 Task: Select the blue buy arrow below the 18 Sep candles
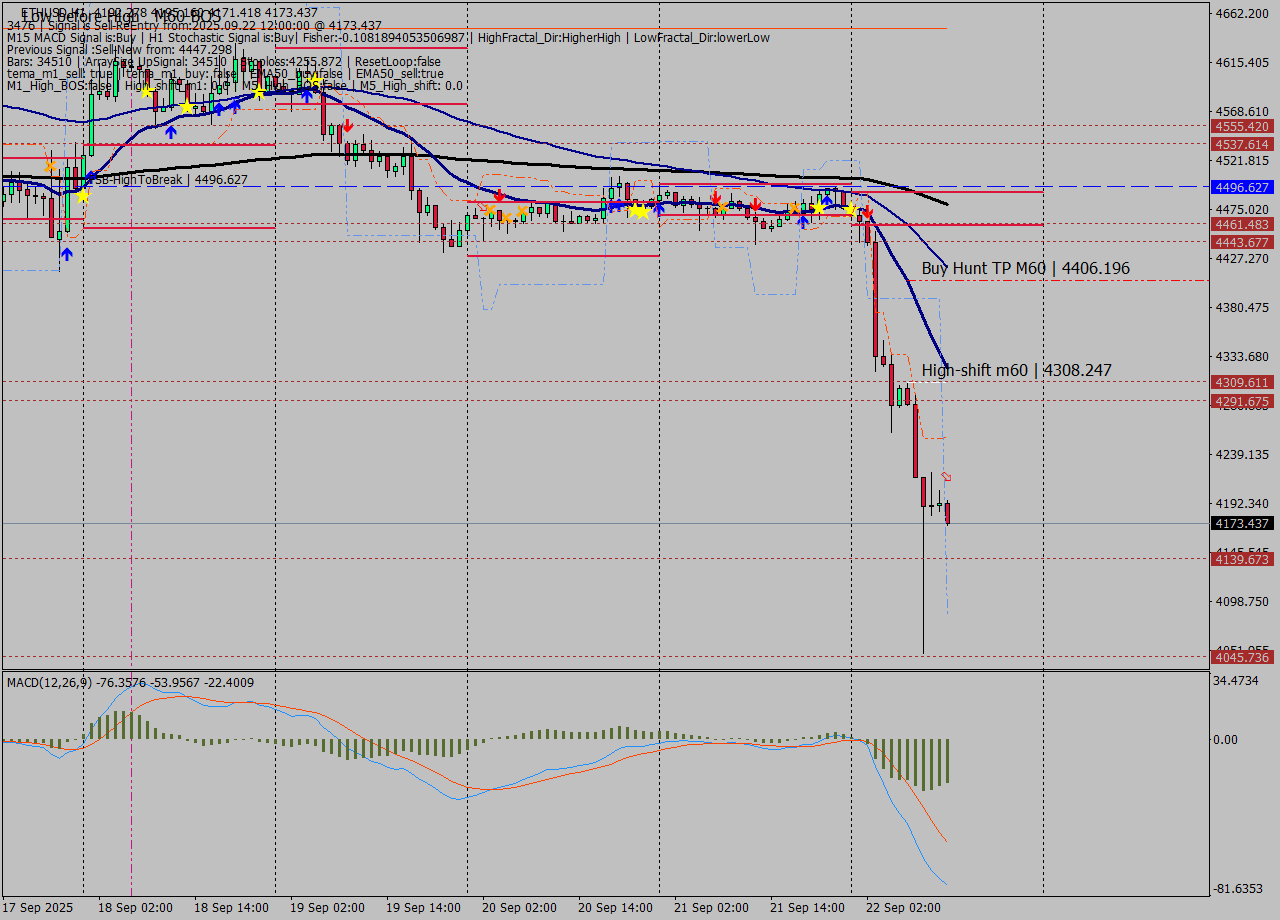171,132
